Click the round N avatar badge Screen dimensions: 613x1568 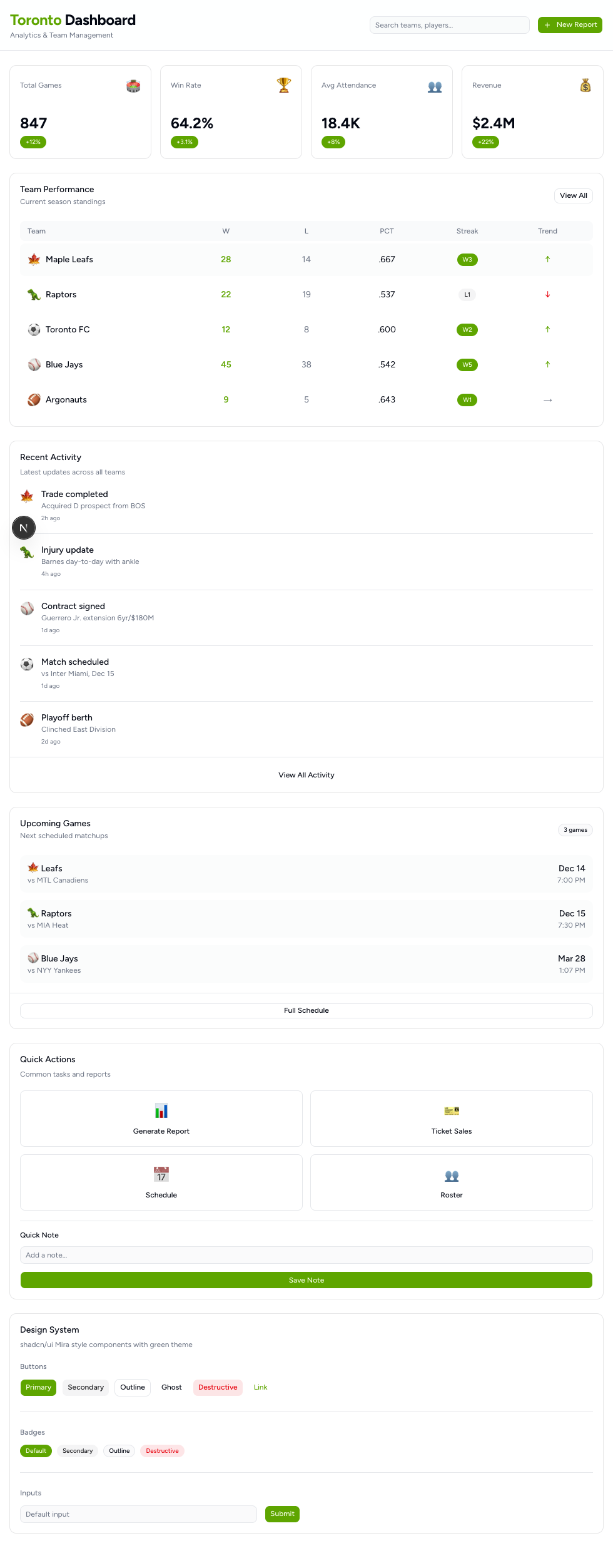(x=24, y=528)
